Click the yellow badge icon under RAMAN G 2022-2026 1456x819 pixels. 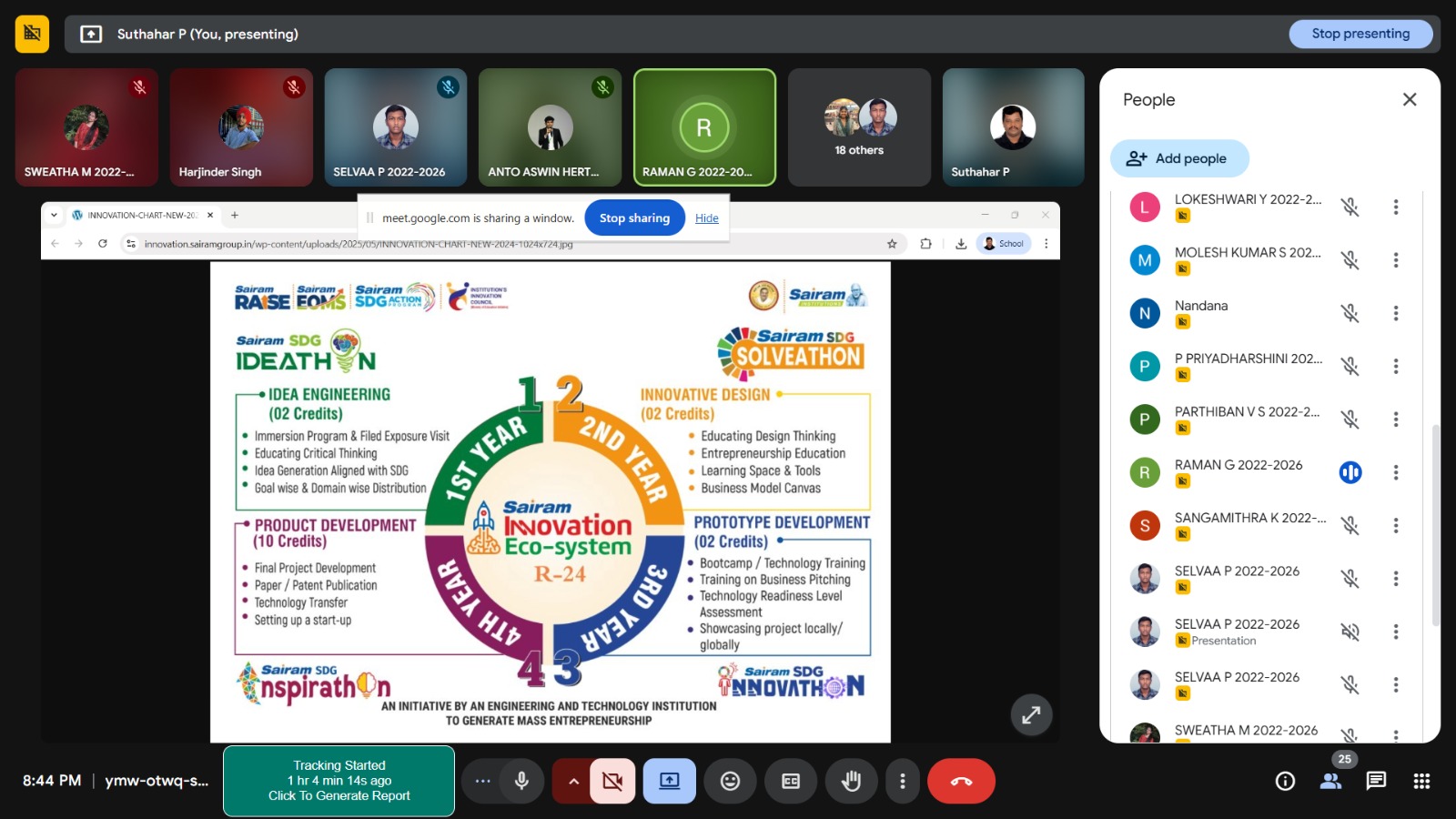click(1182, 481)
